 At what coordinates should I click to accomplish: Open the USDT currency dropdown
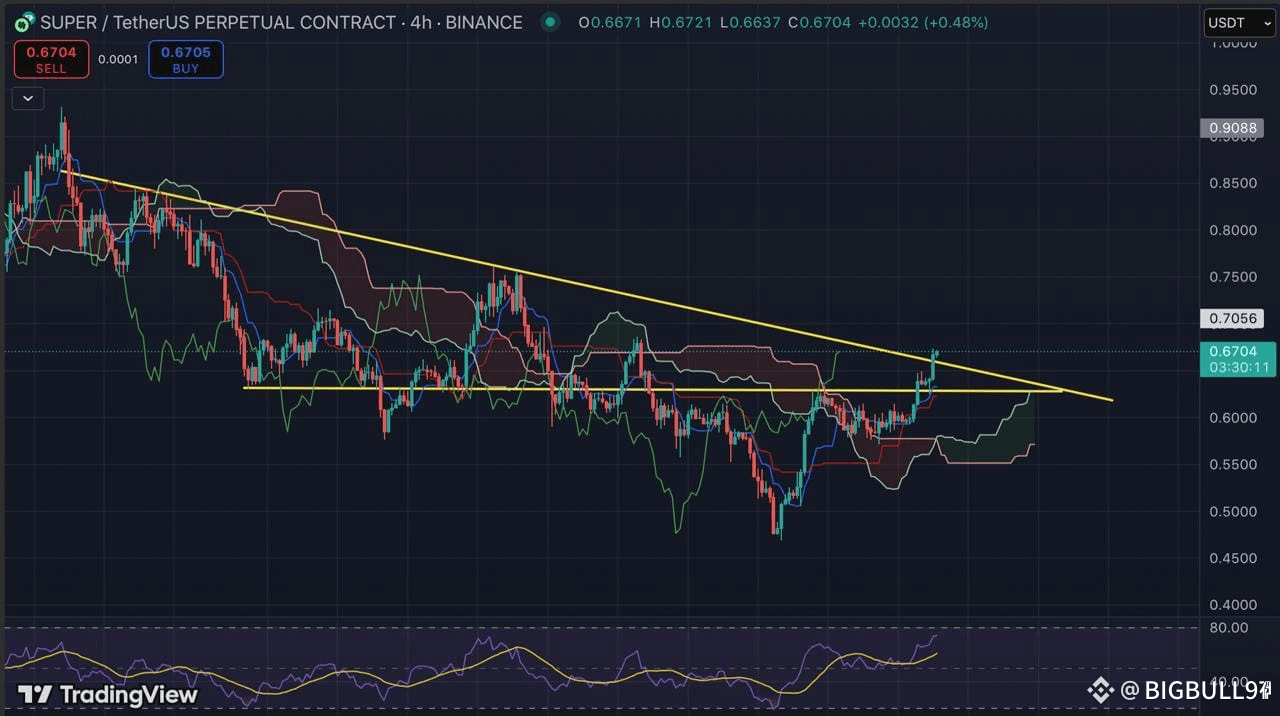pos(1238,22)
